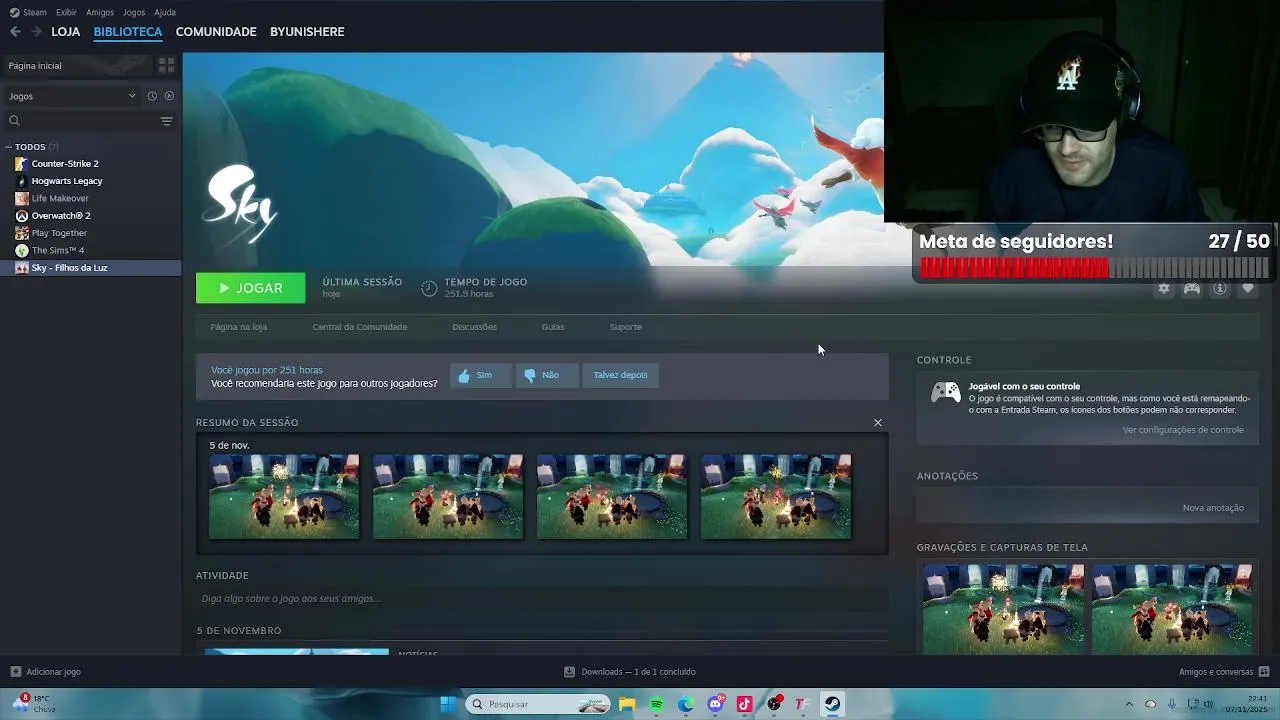Open the BYUNISHERE profile tab
Image resolution: width=1280 pixels, height=720 pixels.
pos(307,32)
